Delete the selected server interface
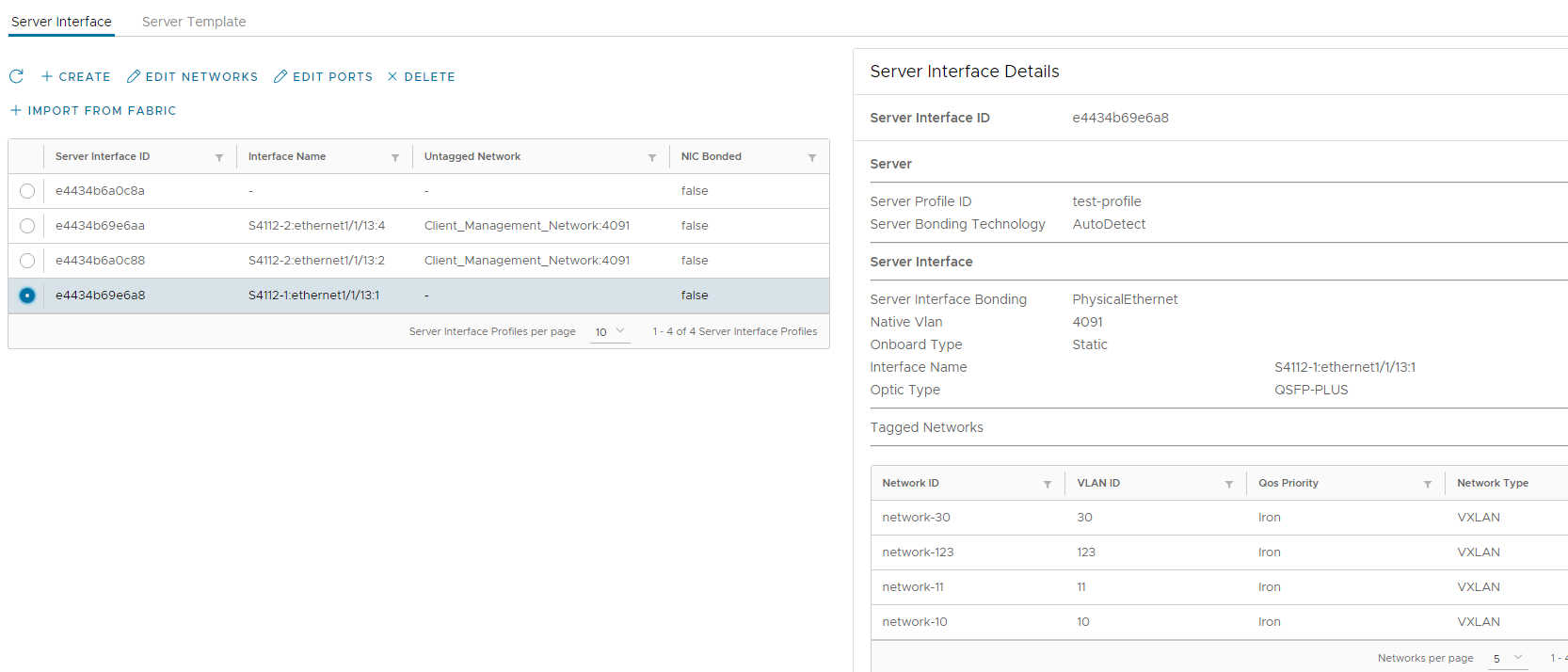Image resolution: width=1568 pixels, height=672 pixels. click(421, 76)
